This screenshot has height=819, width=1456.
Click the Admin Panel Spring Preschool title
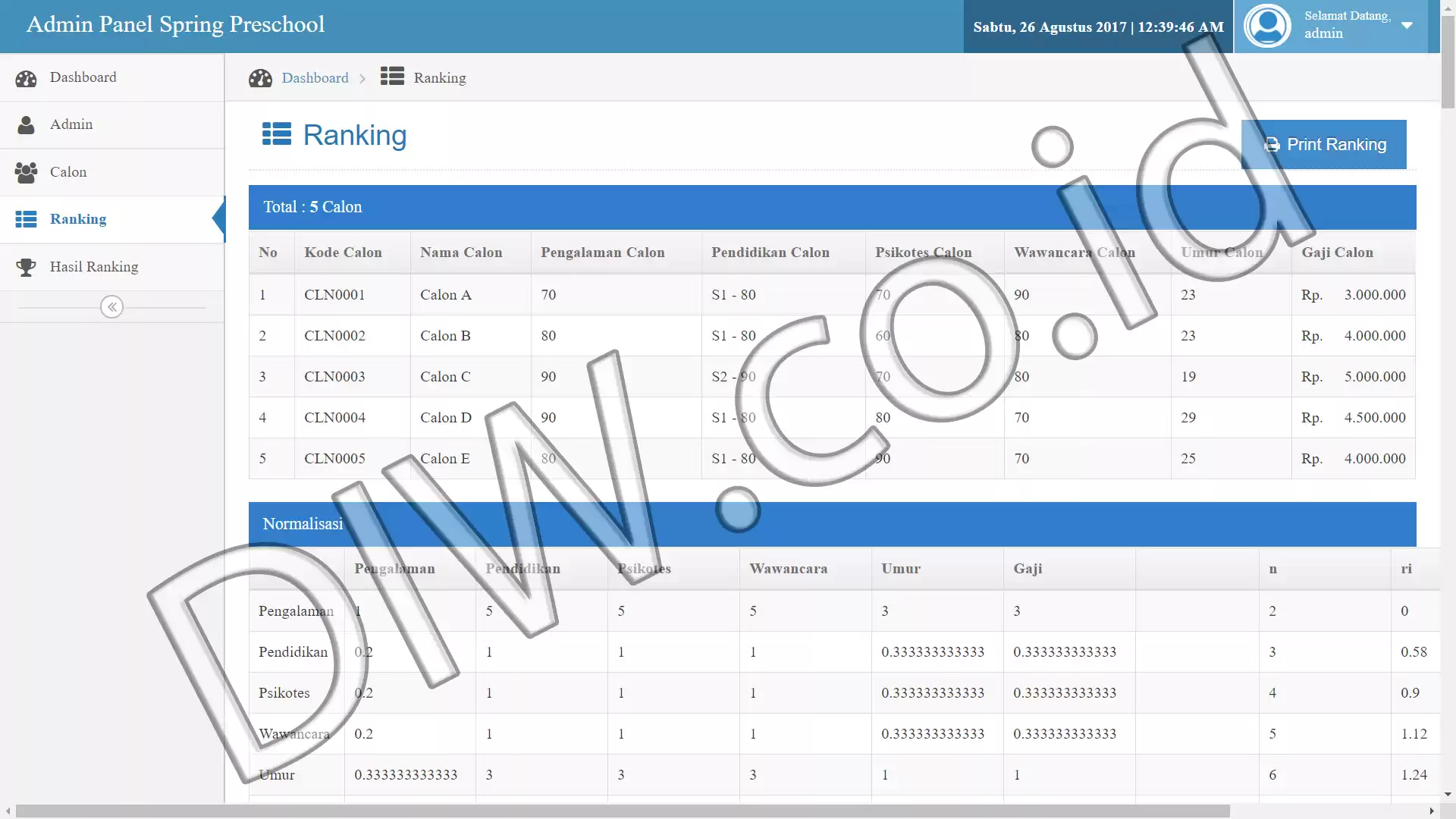[175, 24]
